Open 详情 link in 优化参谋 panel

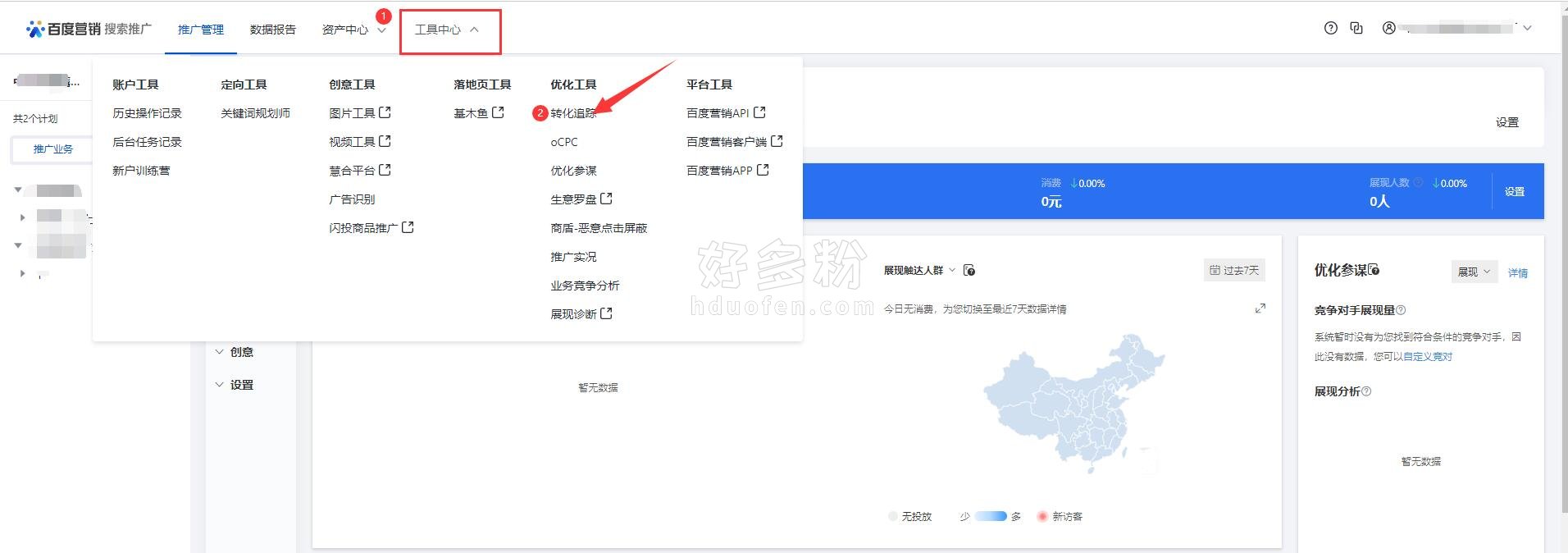[1517, 273]
